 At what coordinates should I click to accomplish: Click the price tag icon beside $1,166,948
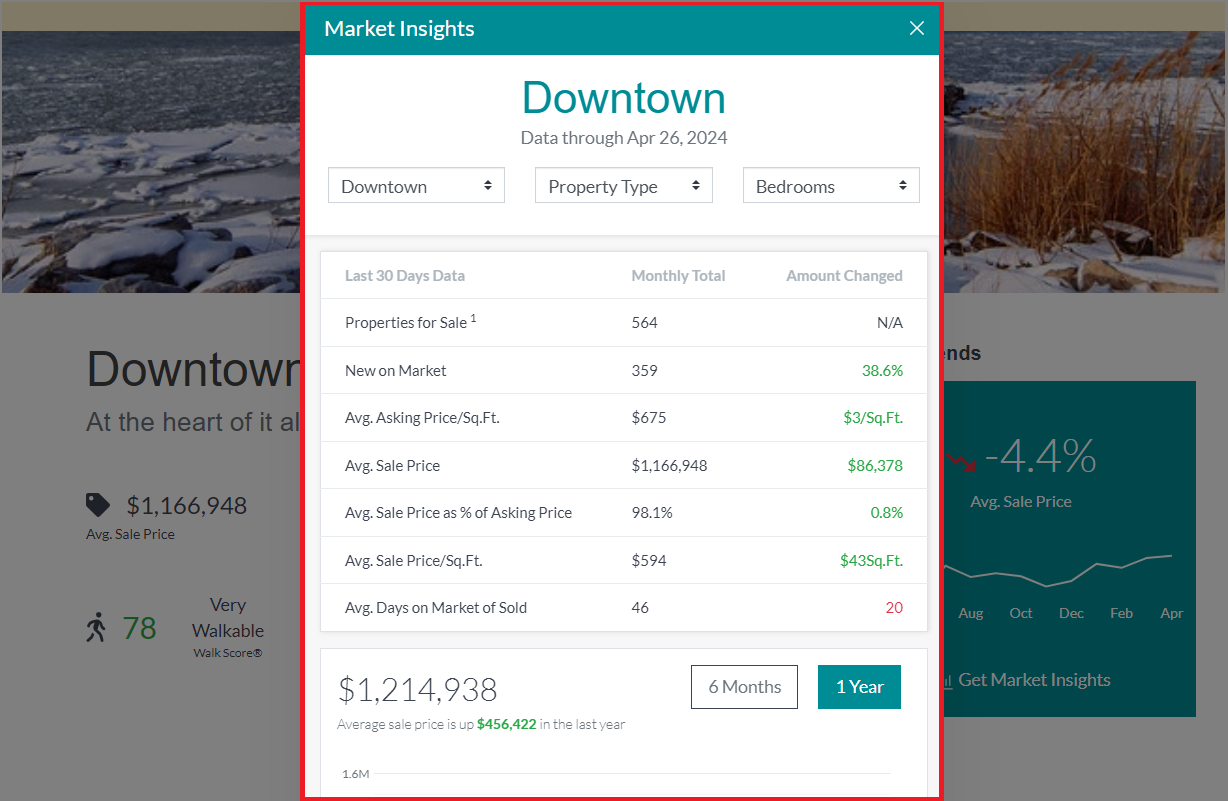point(99,505)
